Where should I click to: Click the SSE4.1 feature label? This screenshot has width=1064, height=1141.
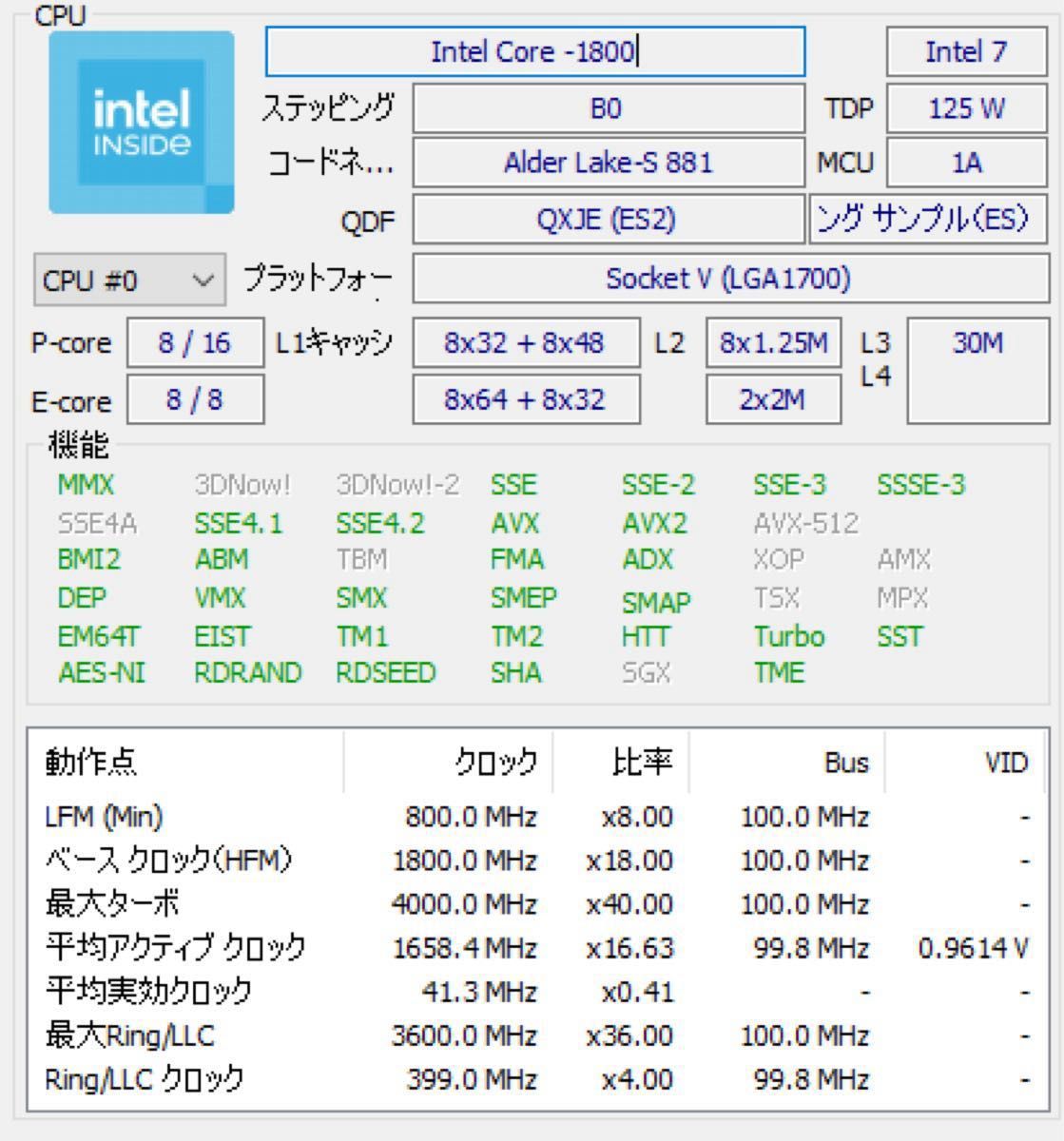tap(238, 523)
